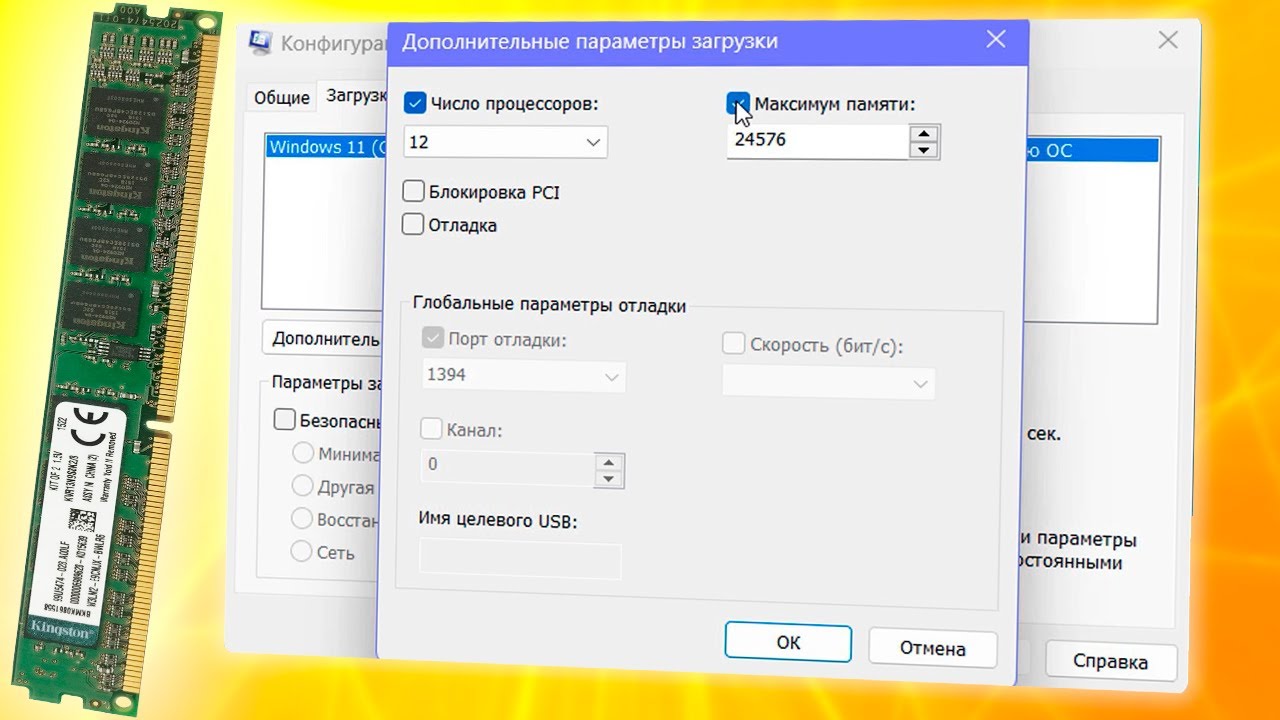
Task: Click the system configuration window icon
Action: click(x=260, y=42)
